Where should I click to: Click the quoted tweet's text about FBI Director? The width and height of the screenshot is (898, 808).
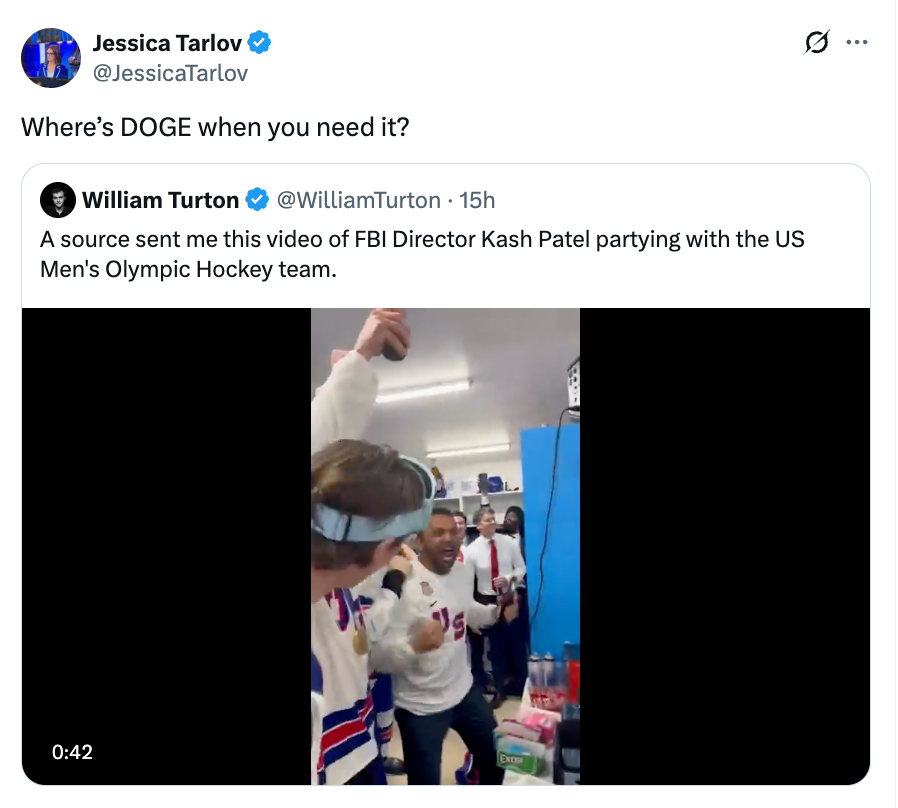(420, 251)
